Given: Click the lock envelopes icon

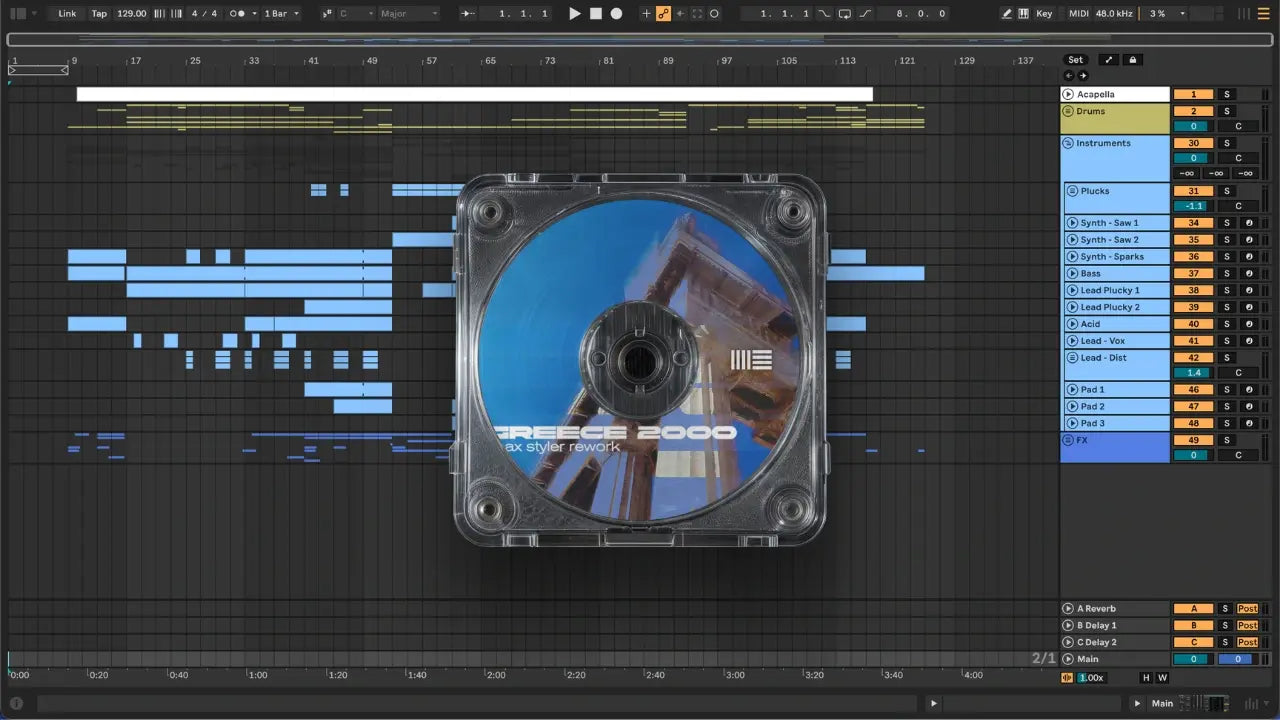Looking at the screenshot, I should click(1132, 60).
